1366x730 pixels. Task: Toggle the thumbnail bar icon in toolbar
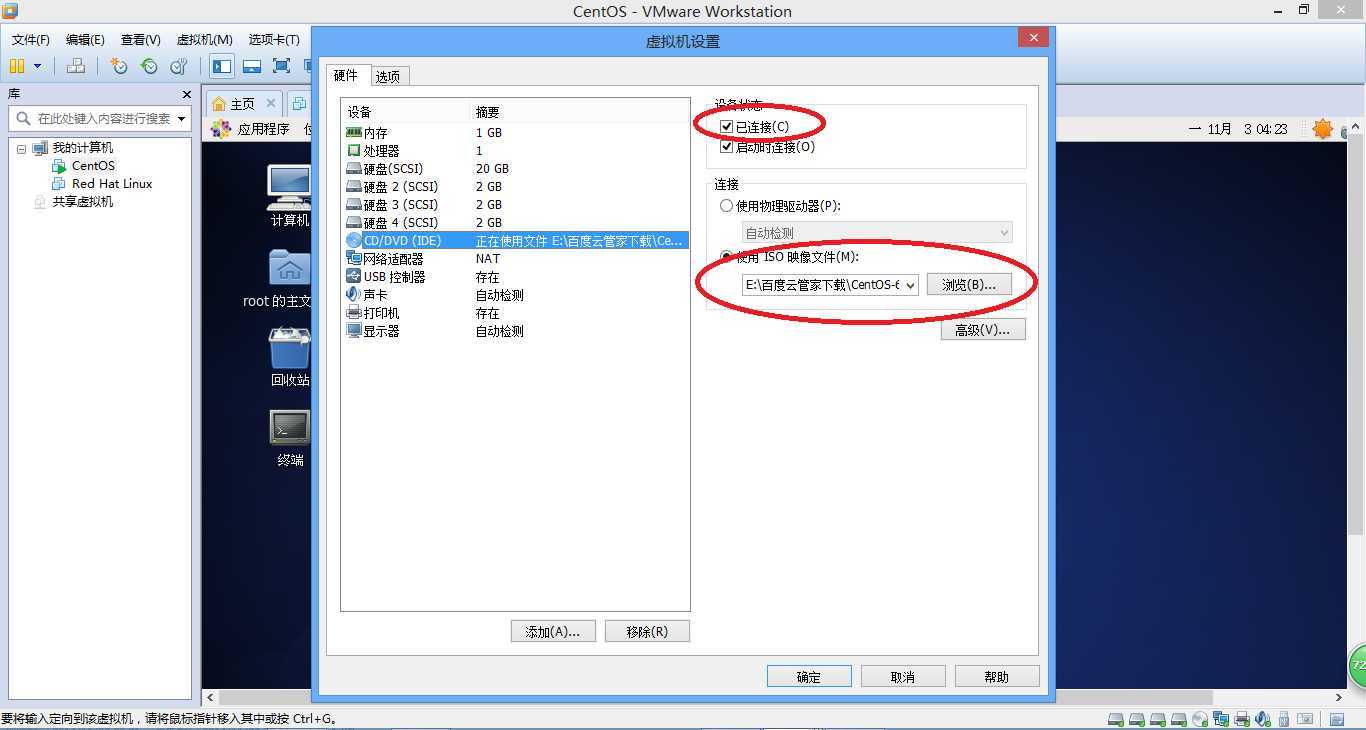point(252,66)
